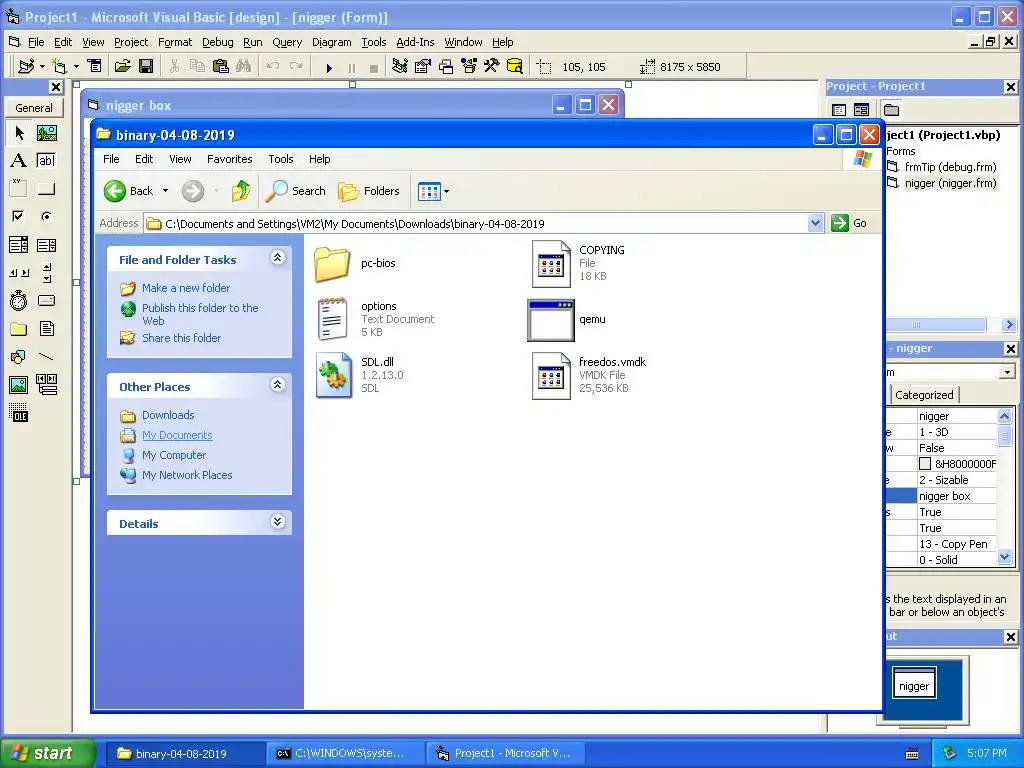Select the Timer control tool

[19, 300]
